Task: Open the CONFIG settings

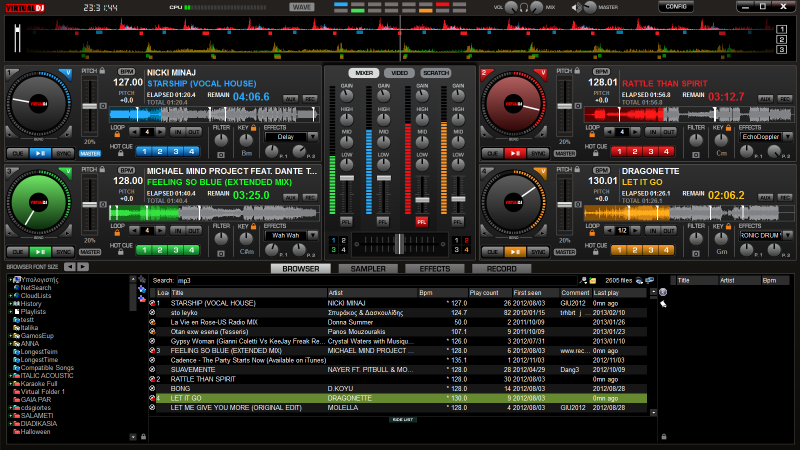Action: 676,7
